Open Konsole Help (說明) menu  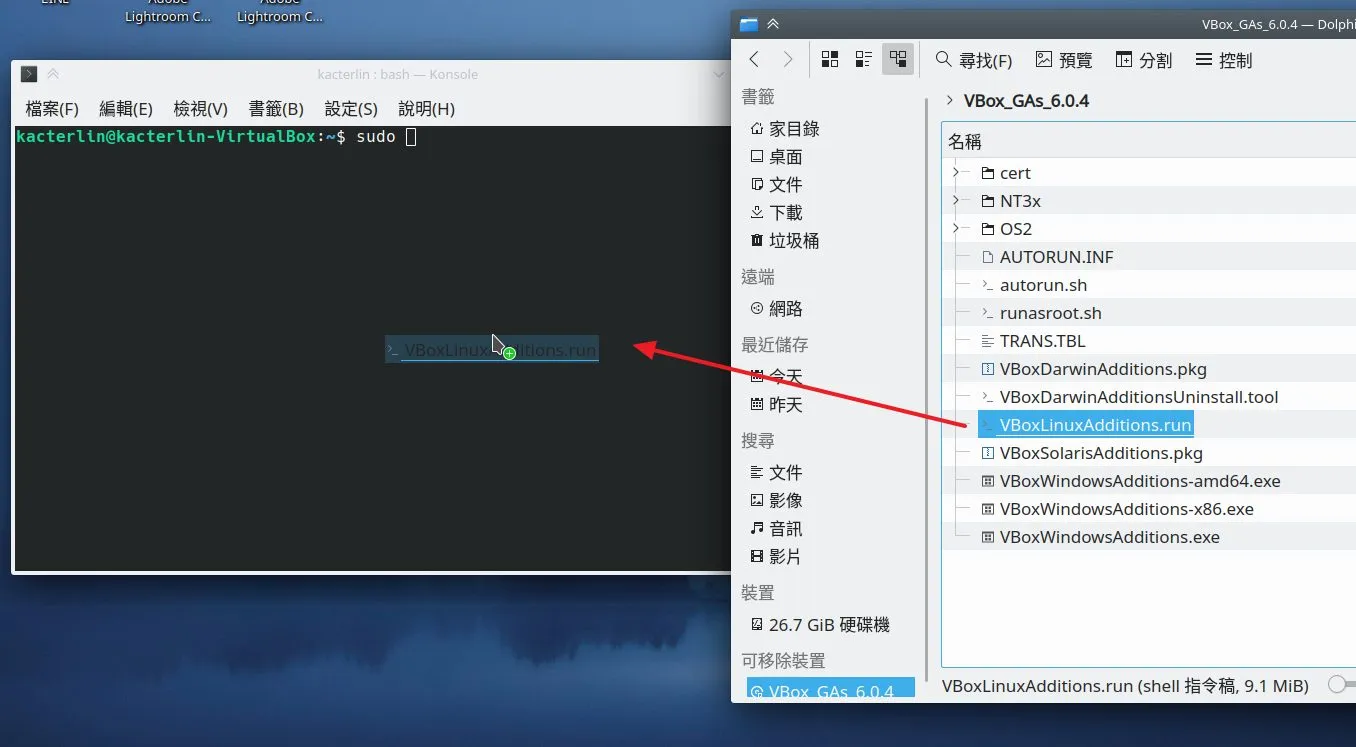click(426, 109)
